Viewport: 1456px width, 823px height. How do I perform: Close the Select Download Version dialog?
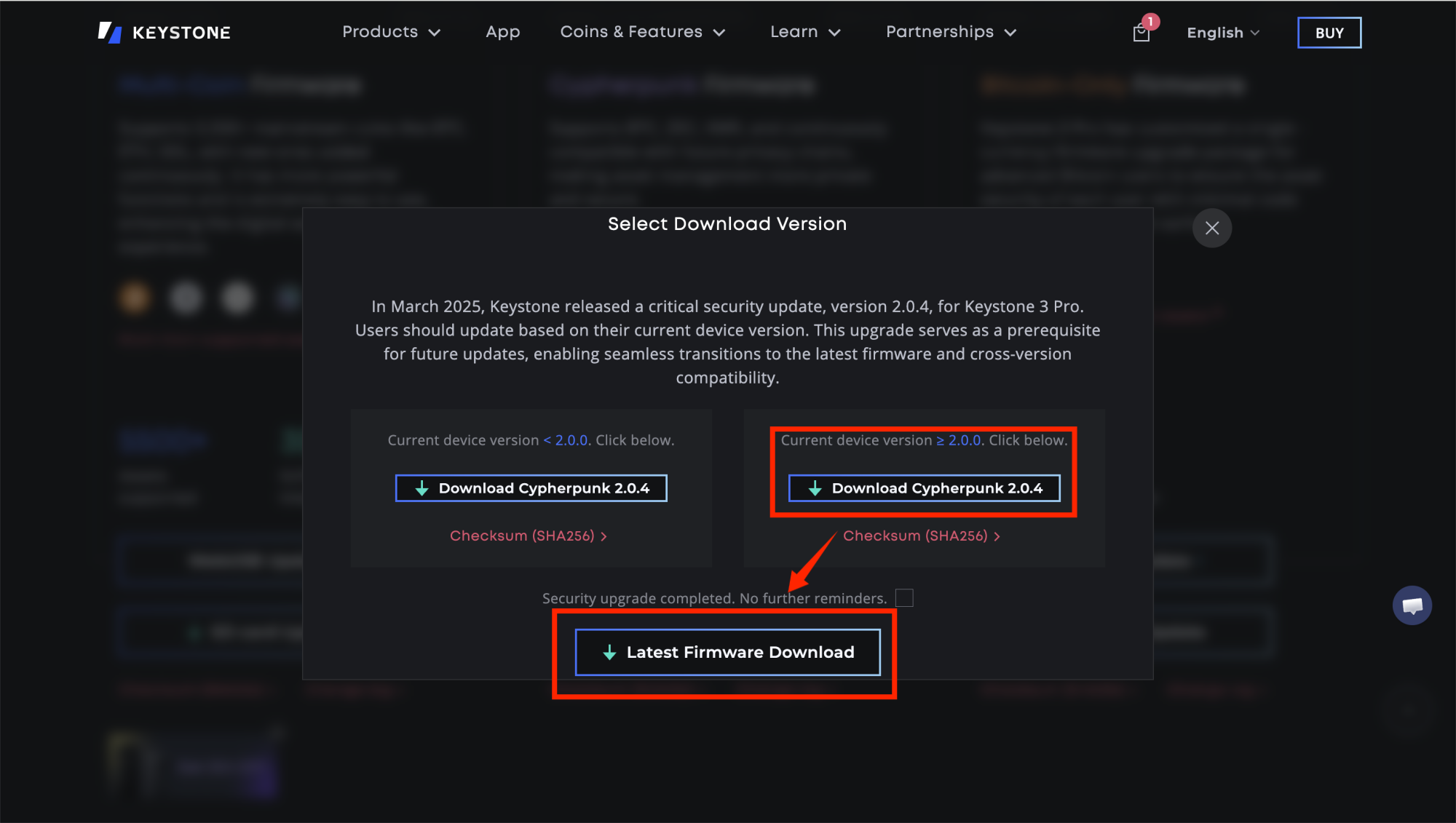click(1212, 228)
